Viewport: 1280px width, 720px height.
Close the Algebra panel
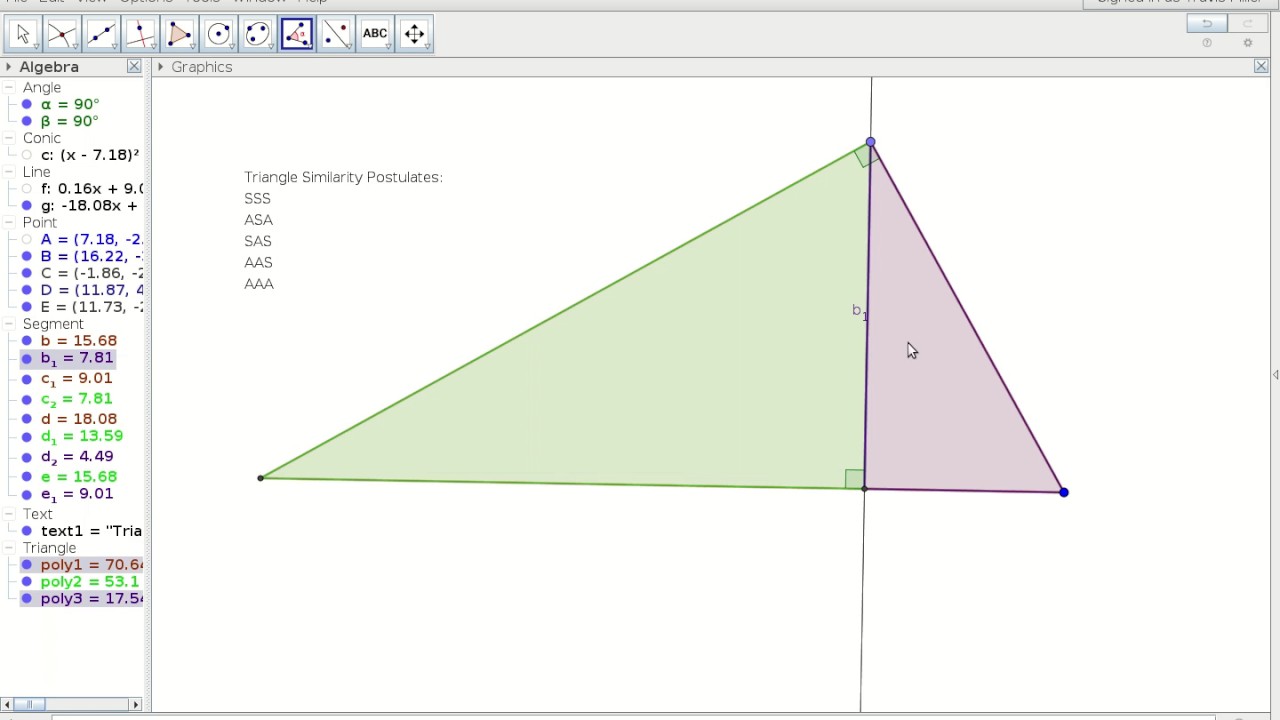pyautogui.click(x=134, y=66)
